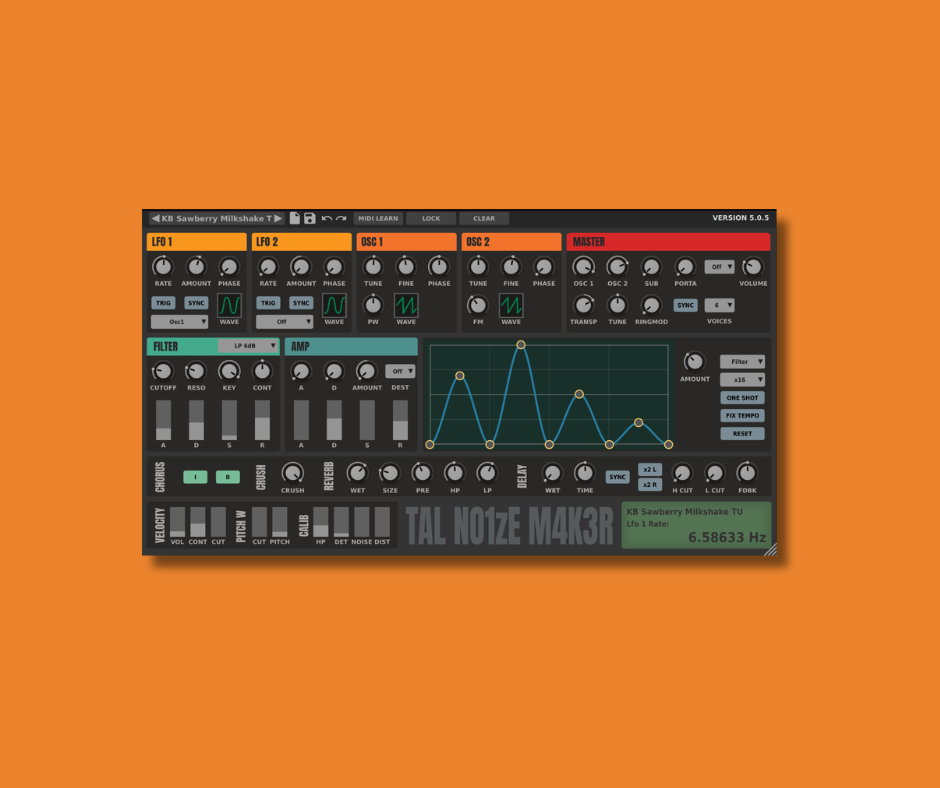Click the new preset document icon
Screen dimensions: 940x788
(x=297, y=218)
